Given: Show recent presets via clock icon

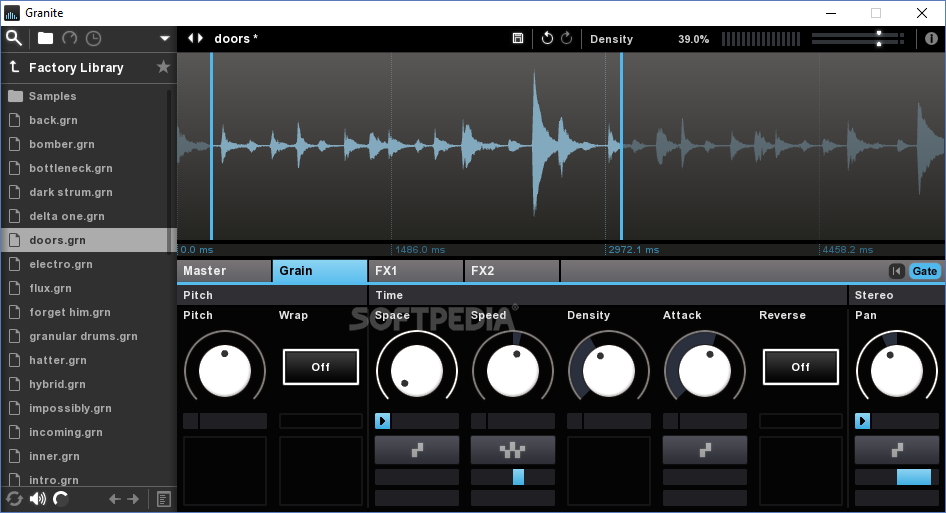Looking at the screenshot, I should (94, 39).
